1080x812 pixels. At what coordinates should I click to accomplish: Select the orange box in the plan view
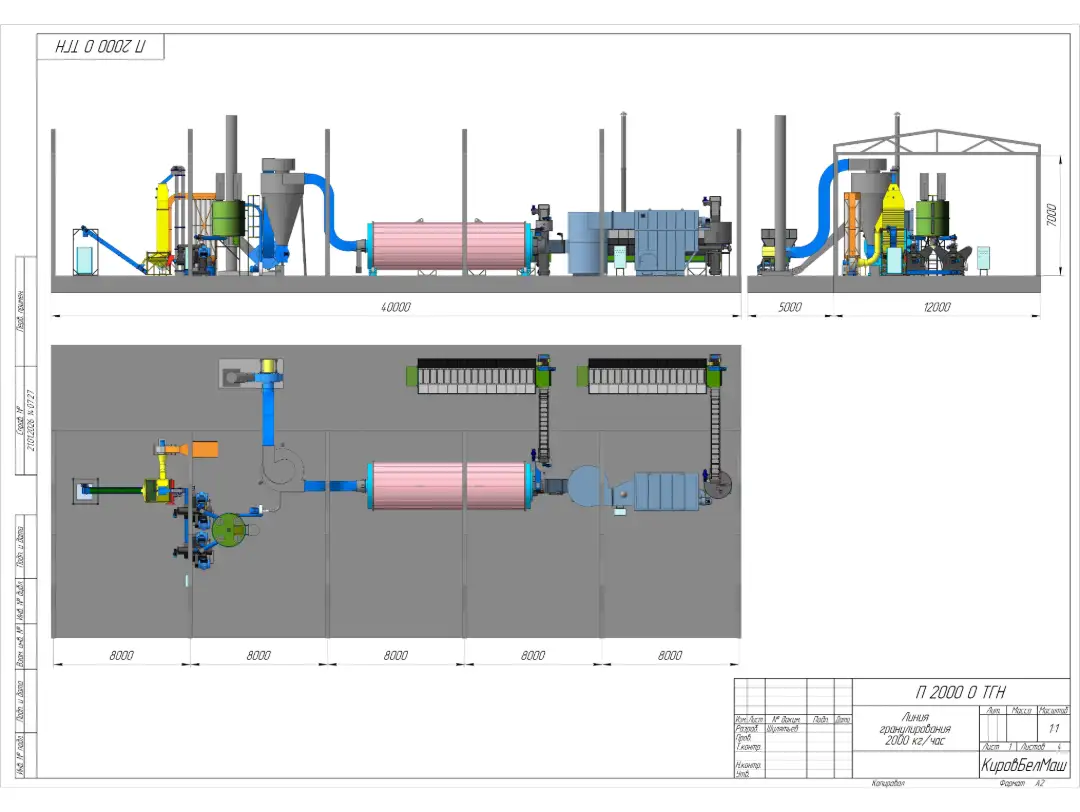(205, 449)
